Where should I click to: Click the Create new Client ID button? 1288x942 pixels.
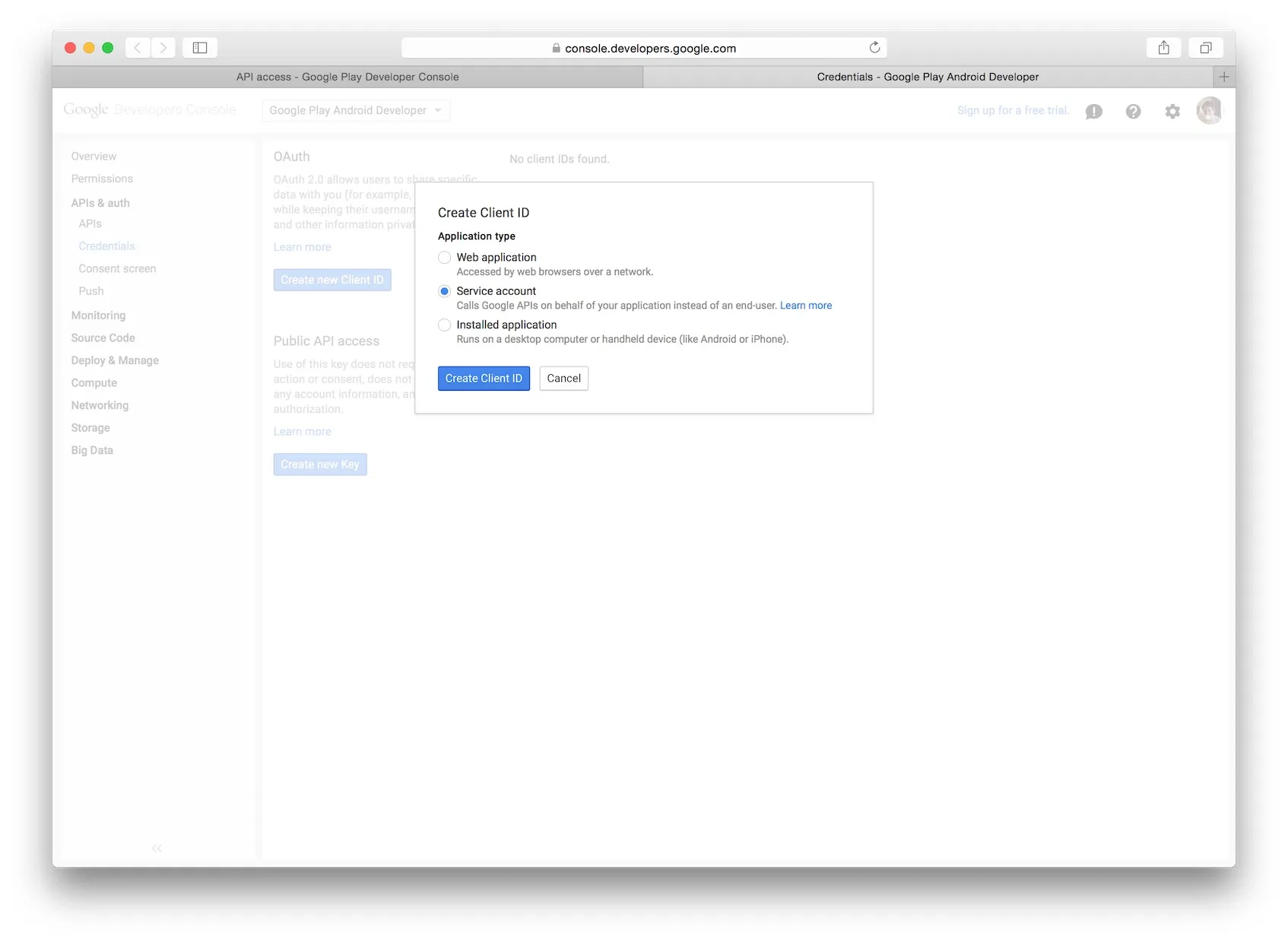pos(332,280)
